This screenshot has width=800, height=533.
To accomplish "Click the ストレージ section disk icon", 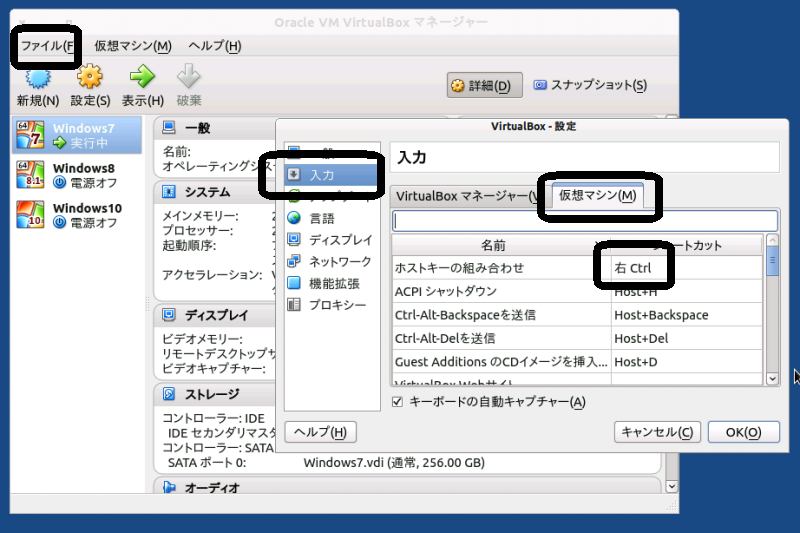I will click(169, 394).
